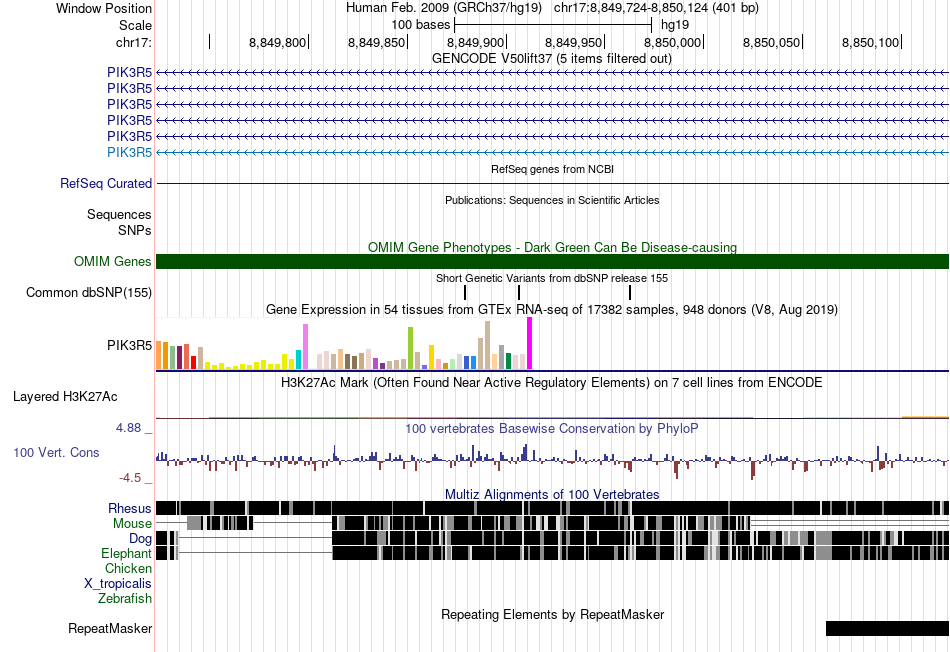
Task: Select the Dog alignment label
Action: click(x=140, y=539)
